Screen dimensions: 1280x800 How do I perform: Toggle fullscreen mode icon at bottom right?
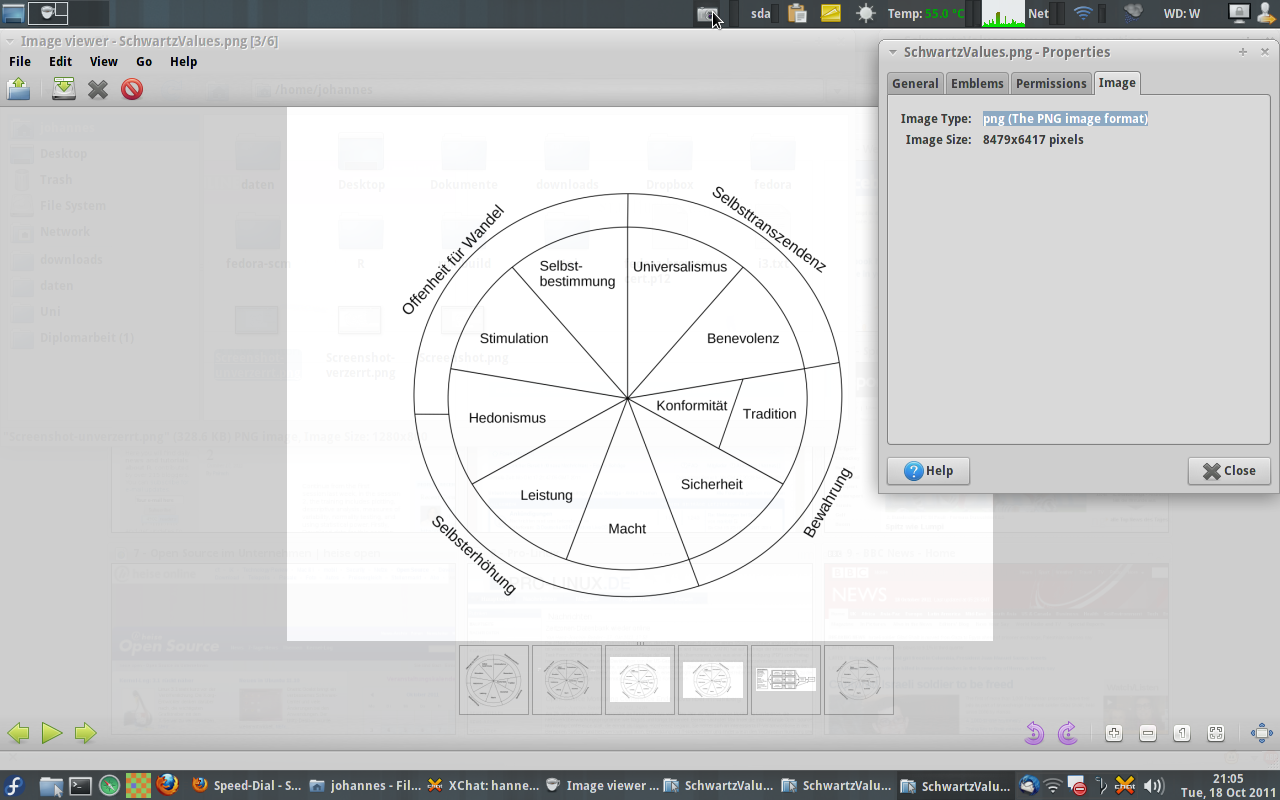tap(1261, 733)
